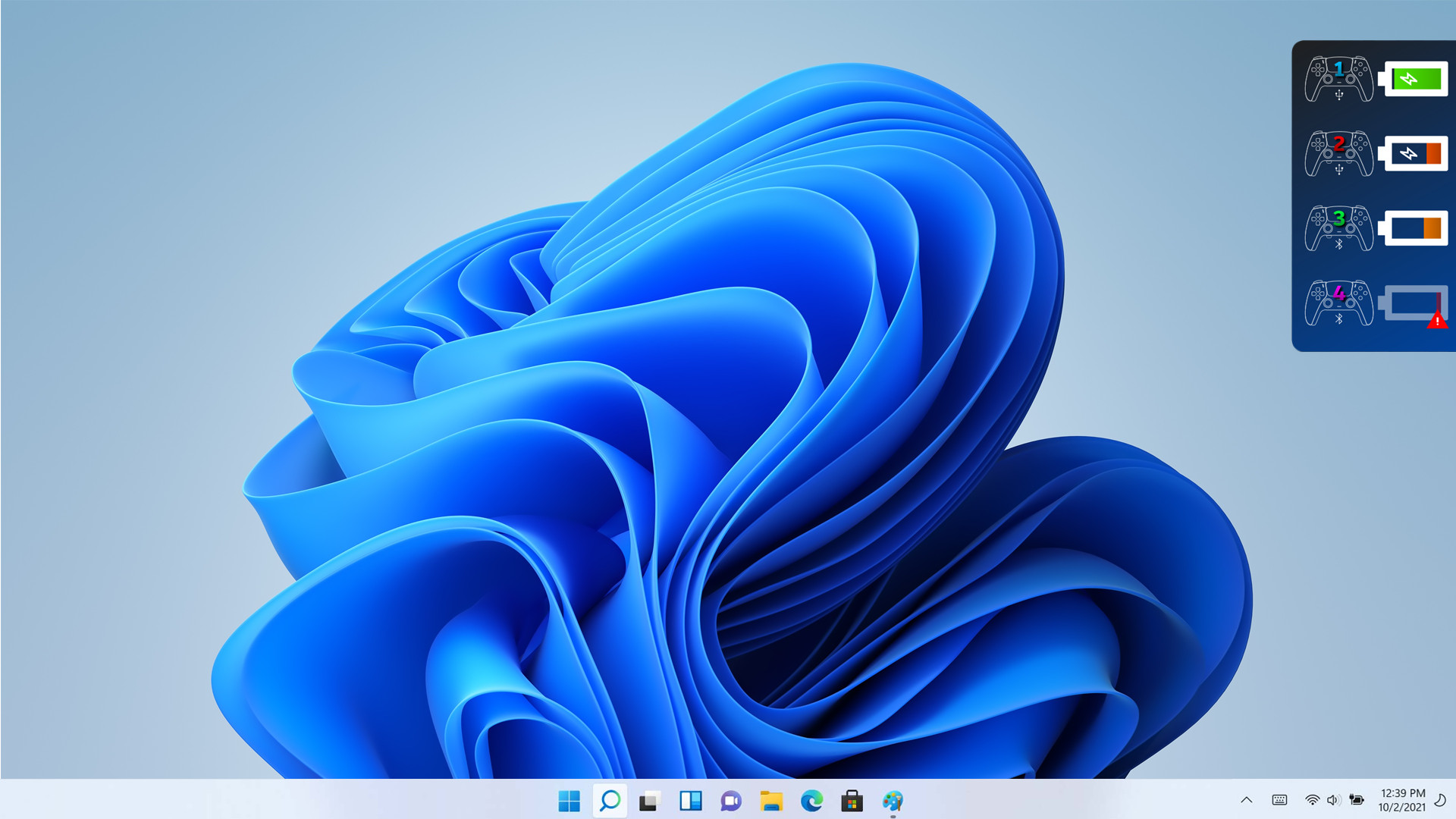Click controller 2's charging battery indicator
The image size is (1456, 819).
[1414, 154]
